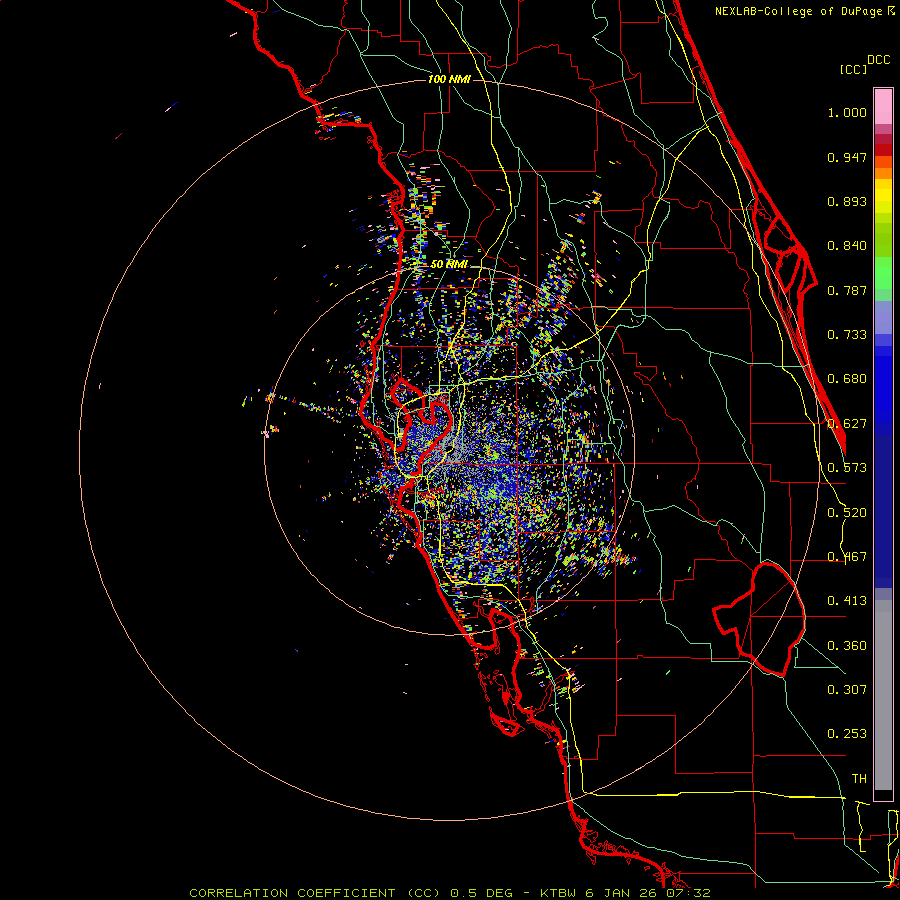Click the 0.307 legend value
This screenshot has width=900, height=900.
coord(847,690)
